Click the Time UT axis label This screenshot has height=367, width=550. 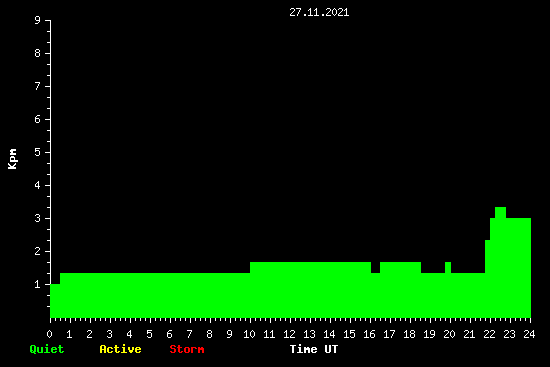pyautogui.click(x=314, y=349)
